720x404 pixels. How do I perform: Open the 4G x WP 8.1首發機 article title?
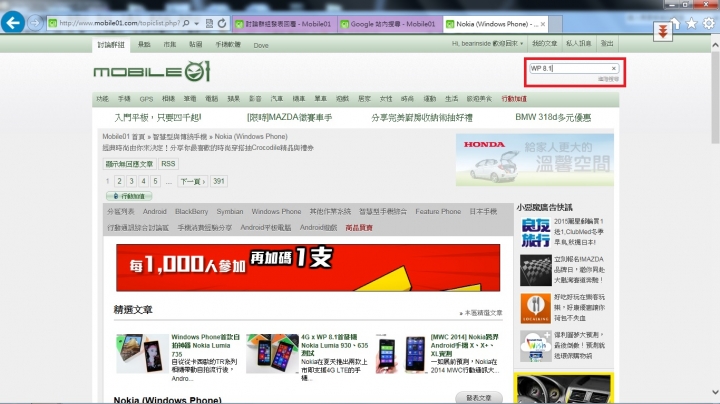point(335,345)
